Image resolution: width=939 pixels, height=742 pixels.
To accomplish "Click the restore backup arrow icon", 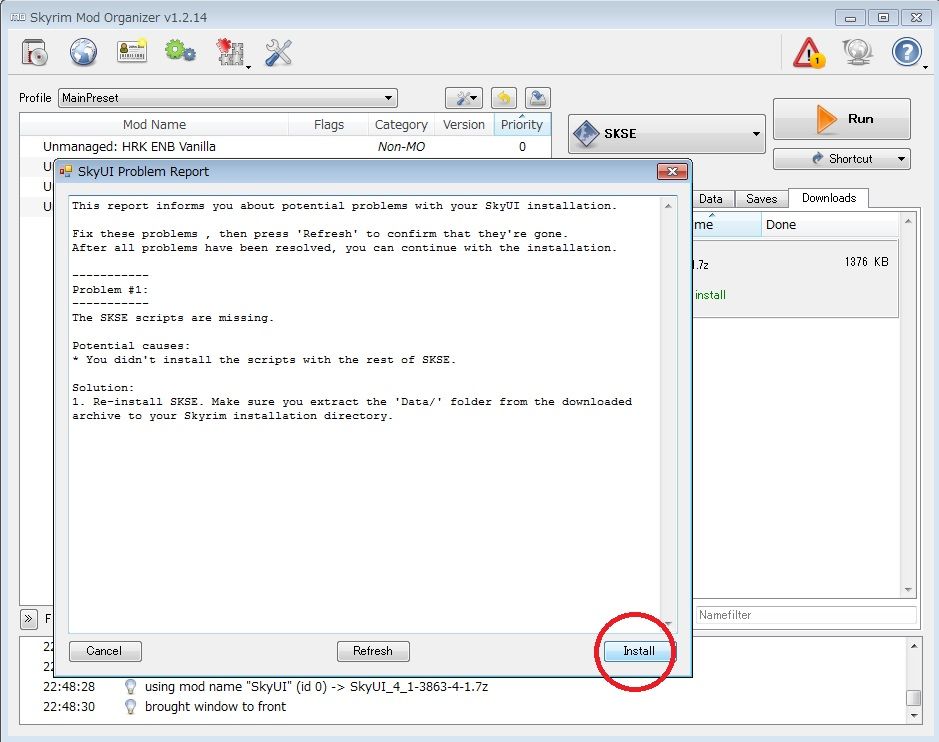I will pos(504,98).
